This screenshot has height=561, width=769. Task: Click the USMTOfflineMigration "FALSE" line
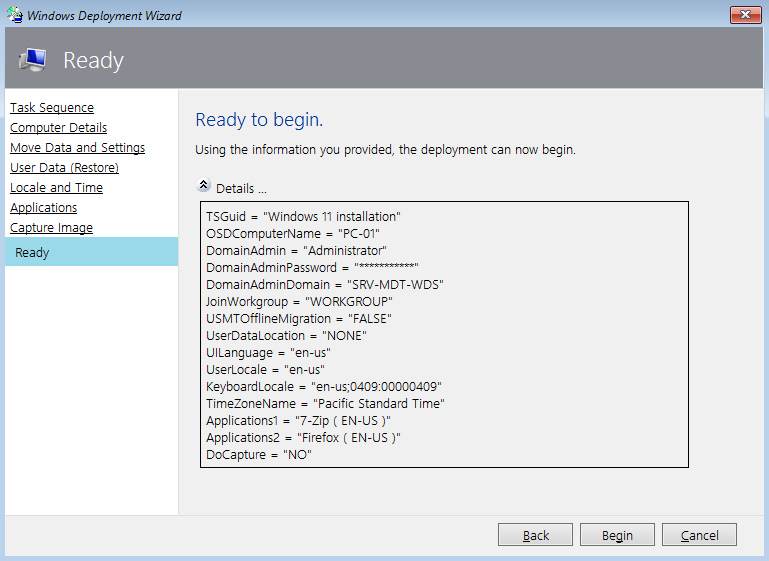[299, 319]
